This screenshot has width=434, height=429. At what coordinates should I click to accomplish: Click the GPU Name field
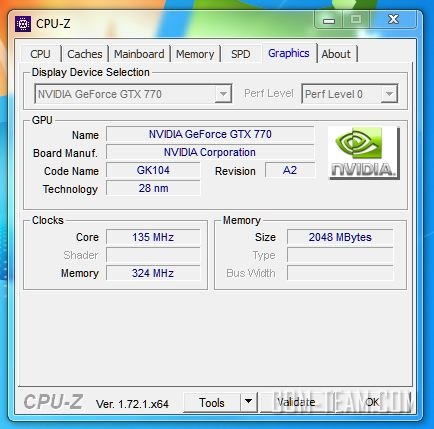(x=210, y=134)
